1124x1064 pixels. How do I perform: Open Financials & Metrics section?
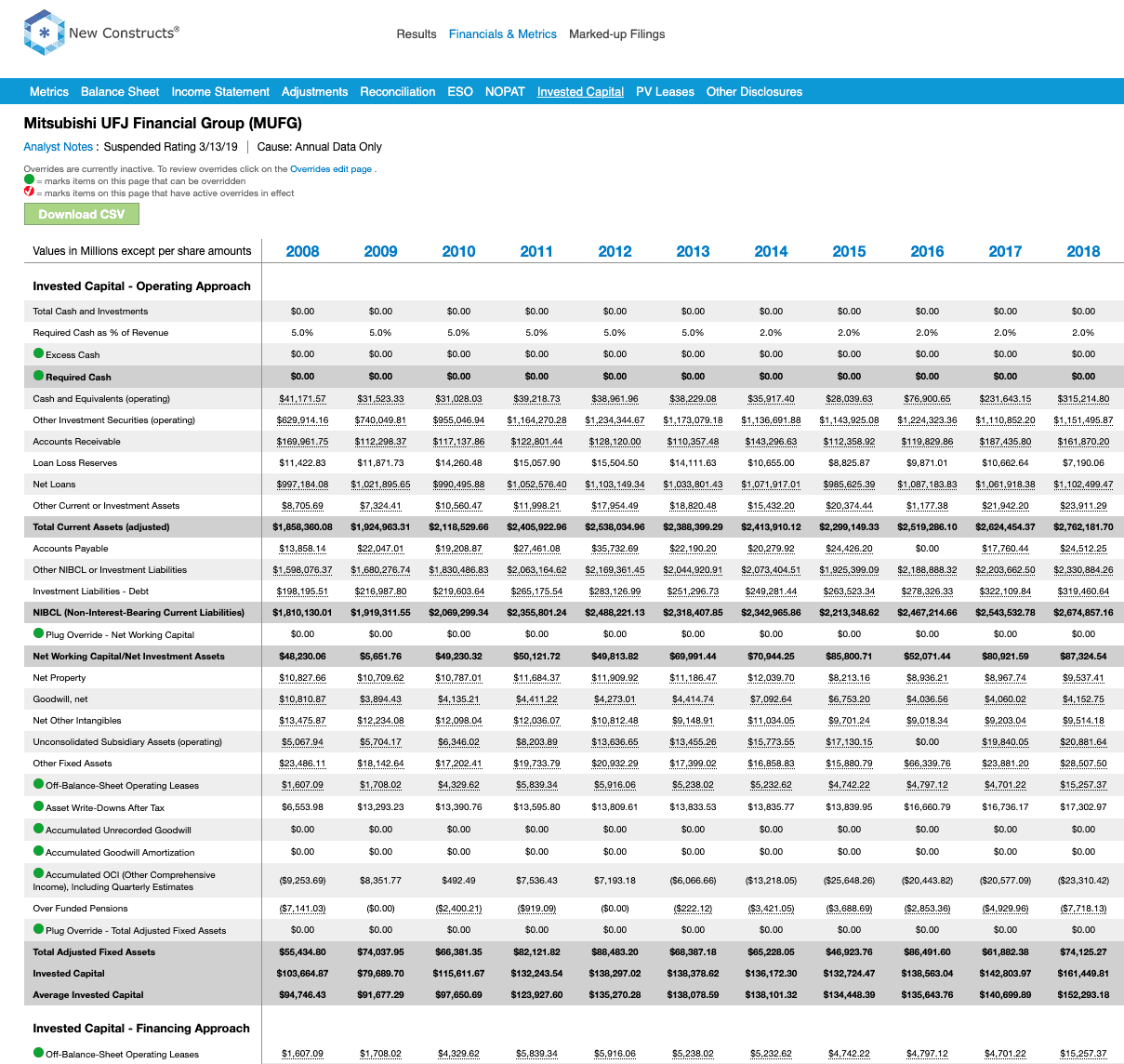(x=503, y=34)
